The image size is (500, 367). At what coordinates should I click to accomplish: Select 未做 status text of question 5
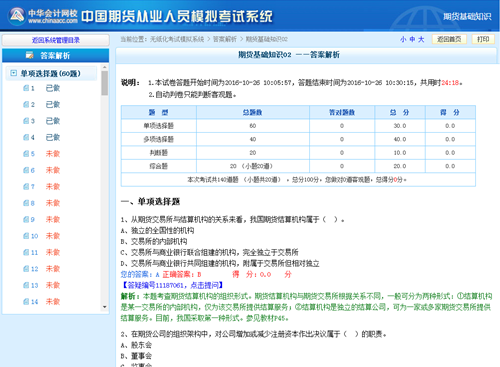[53, 154]
